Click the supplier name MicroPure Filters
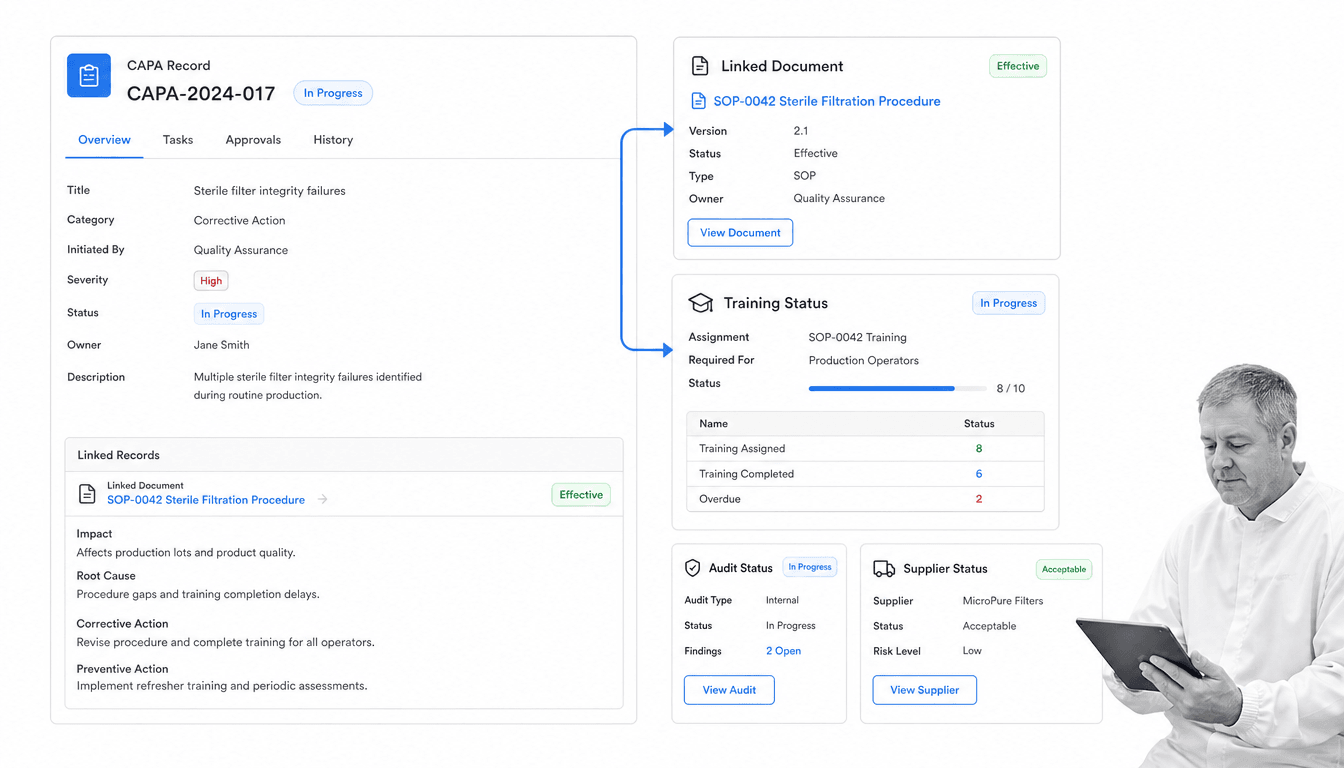Viewport: 1344px width, 768px height. [x=1003, y=601]
